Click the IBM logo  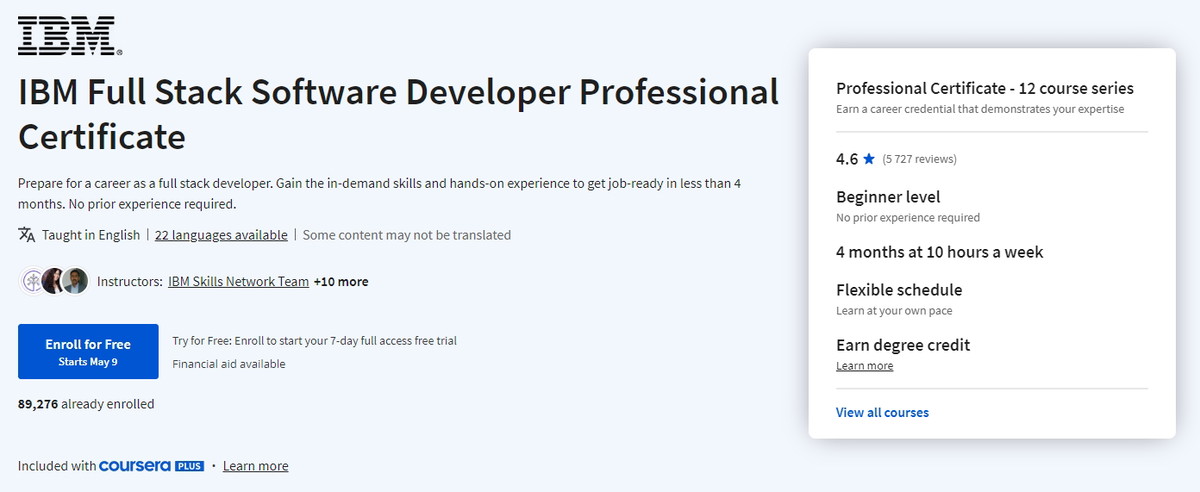pyautogui.click(x=70, y=35)
